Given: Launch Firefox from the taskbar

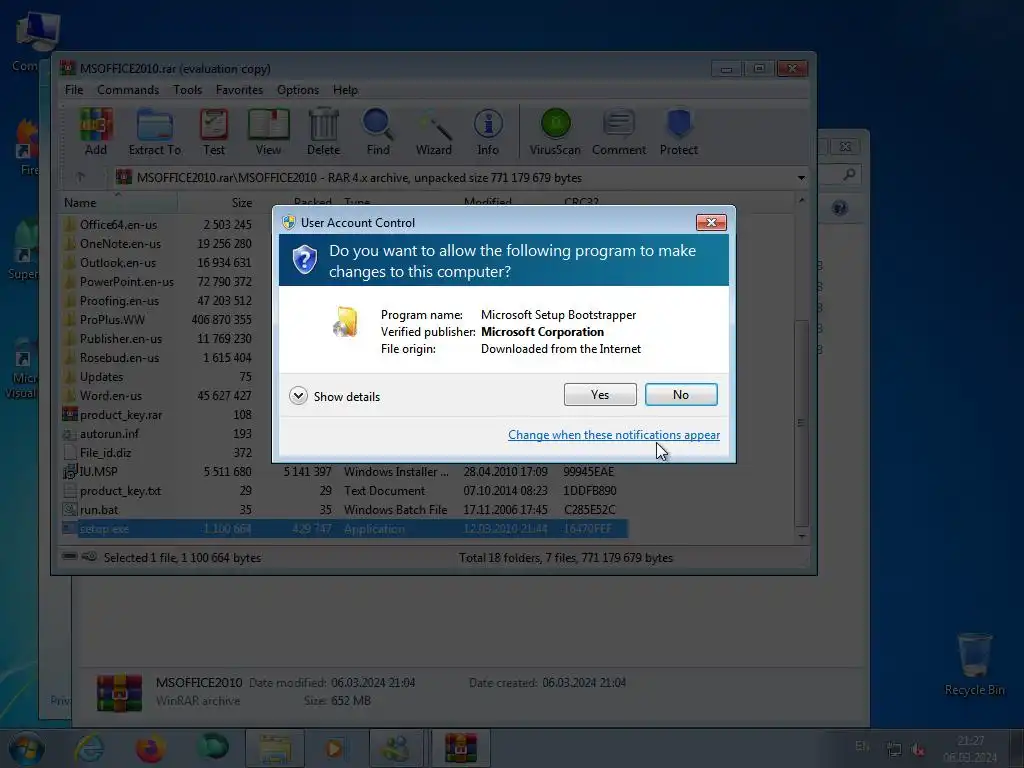Looking at the screenshot, I should [x=150, y=748].
